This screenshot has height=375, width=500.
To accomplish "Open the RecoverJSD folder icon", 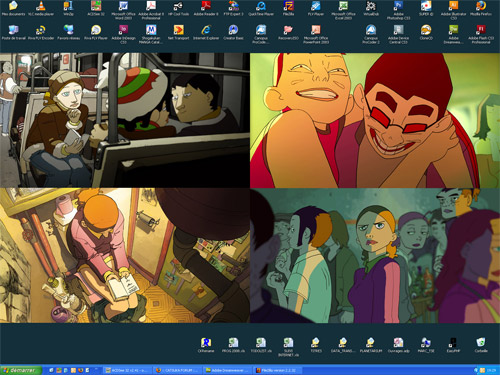I will pos(288,32).
